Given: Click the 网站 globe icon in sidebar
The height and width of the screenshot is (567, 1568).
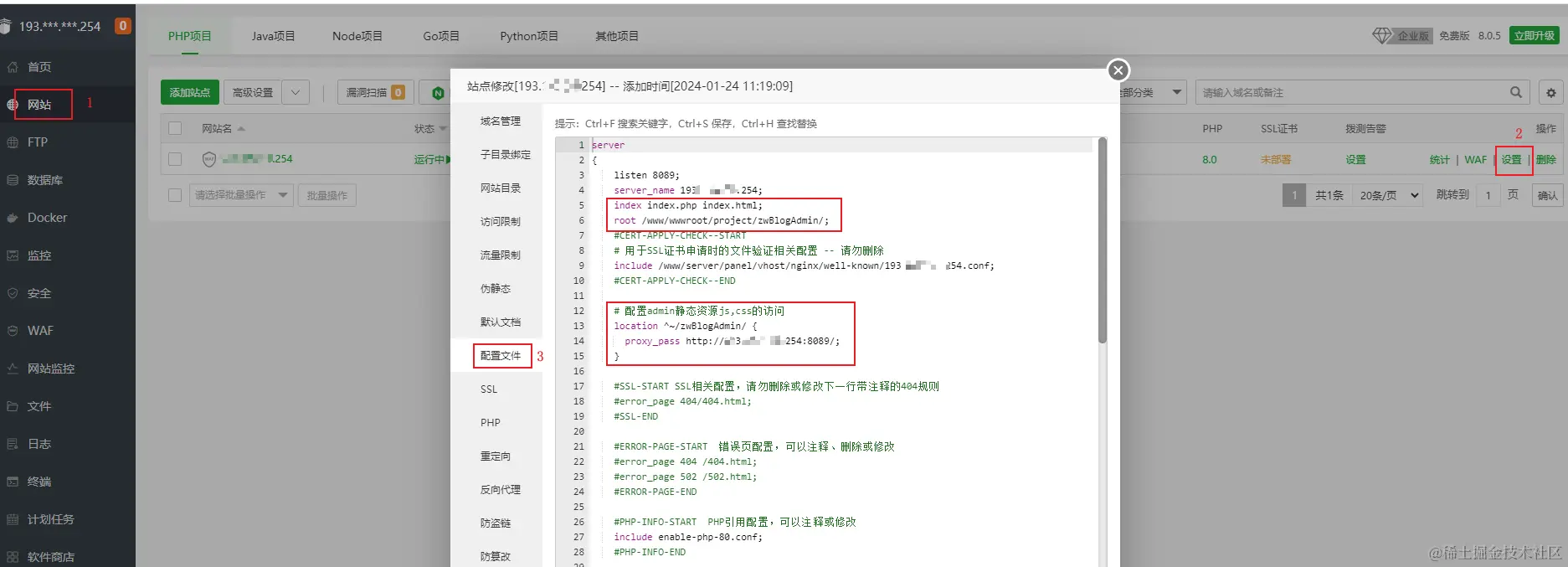Looking at the screenshot, I should point(13,105).
